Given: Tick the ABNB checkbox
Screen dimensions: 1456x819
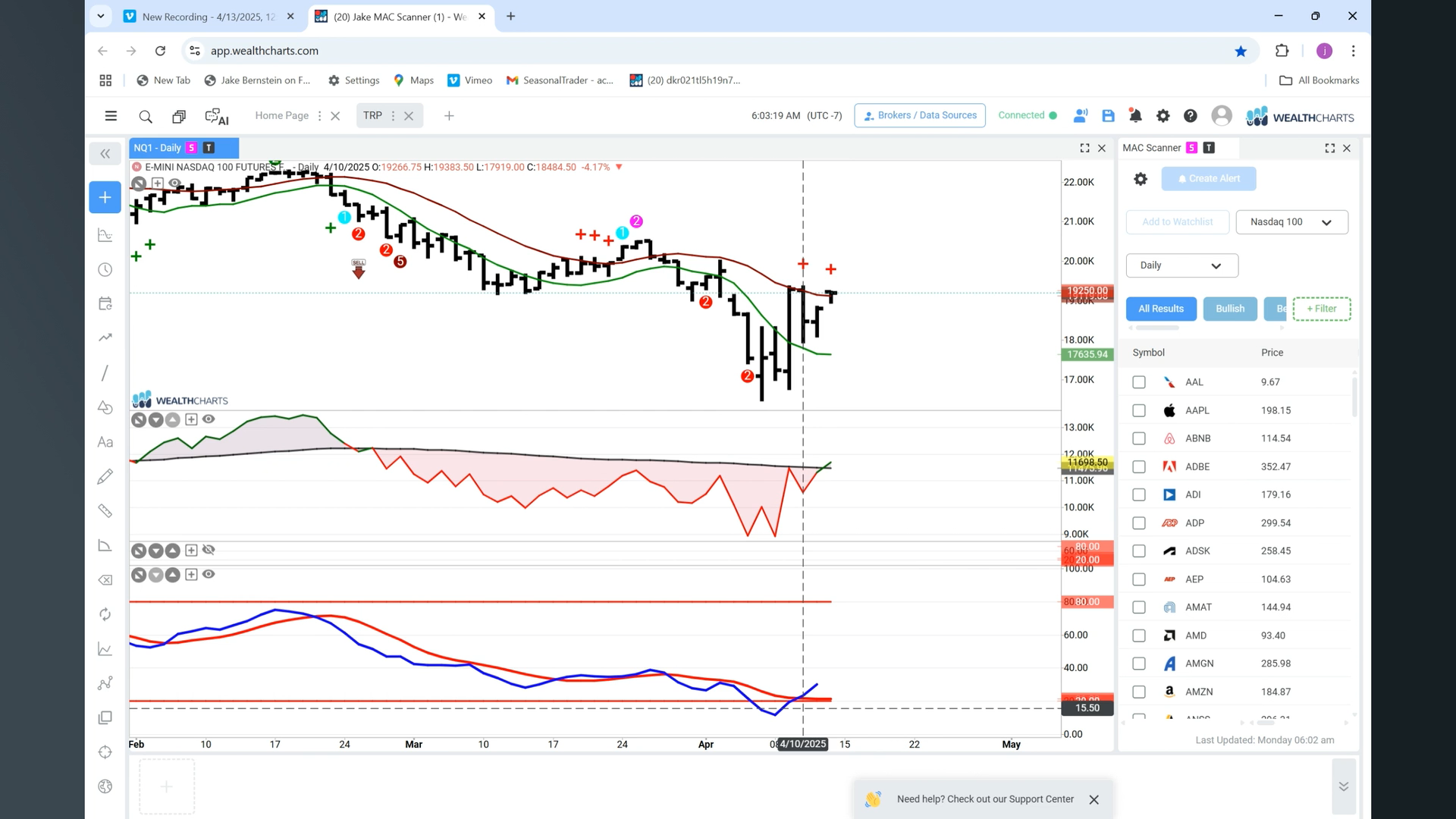Looking at the screenshot, I should [x=1138, y=438].
